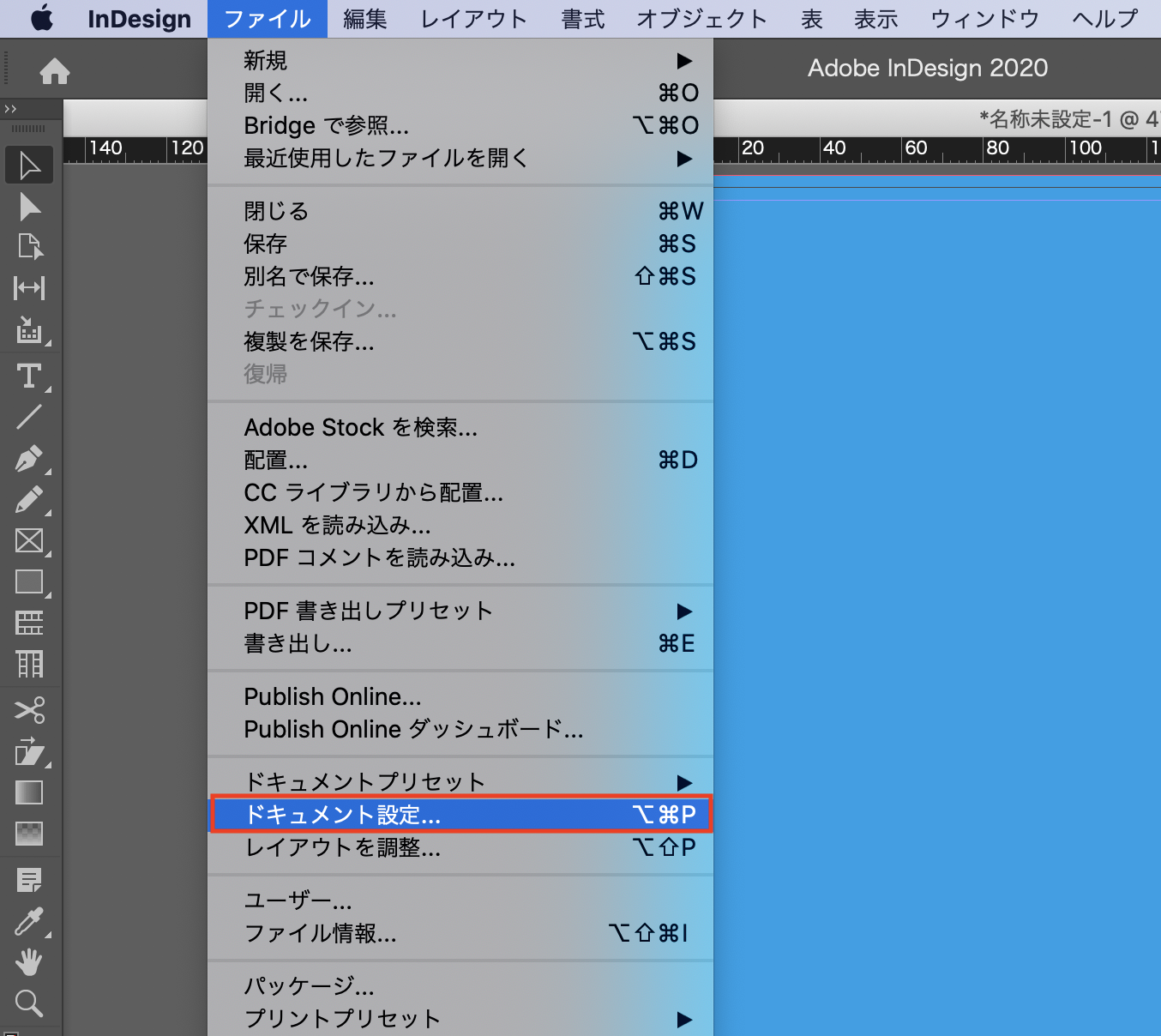Select Publish Online... menu item

pyautogui.click(x=333, y=696)
